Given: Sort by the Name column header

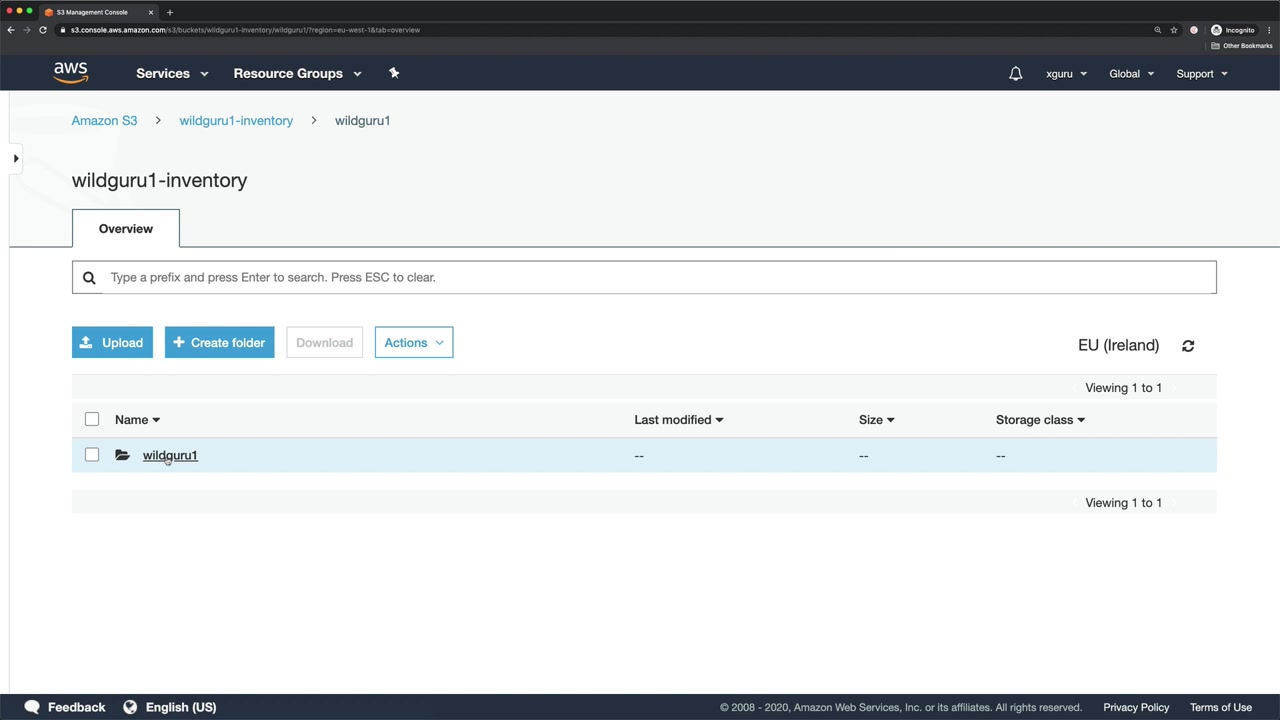Looking at the screenshot, I should click(137, 420).
